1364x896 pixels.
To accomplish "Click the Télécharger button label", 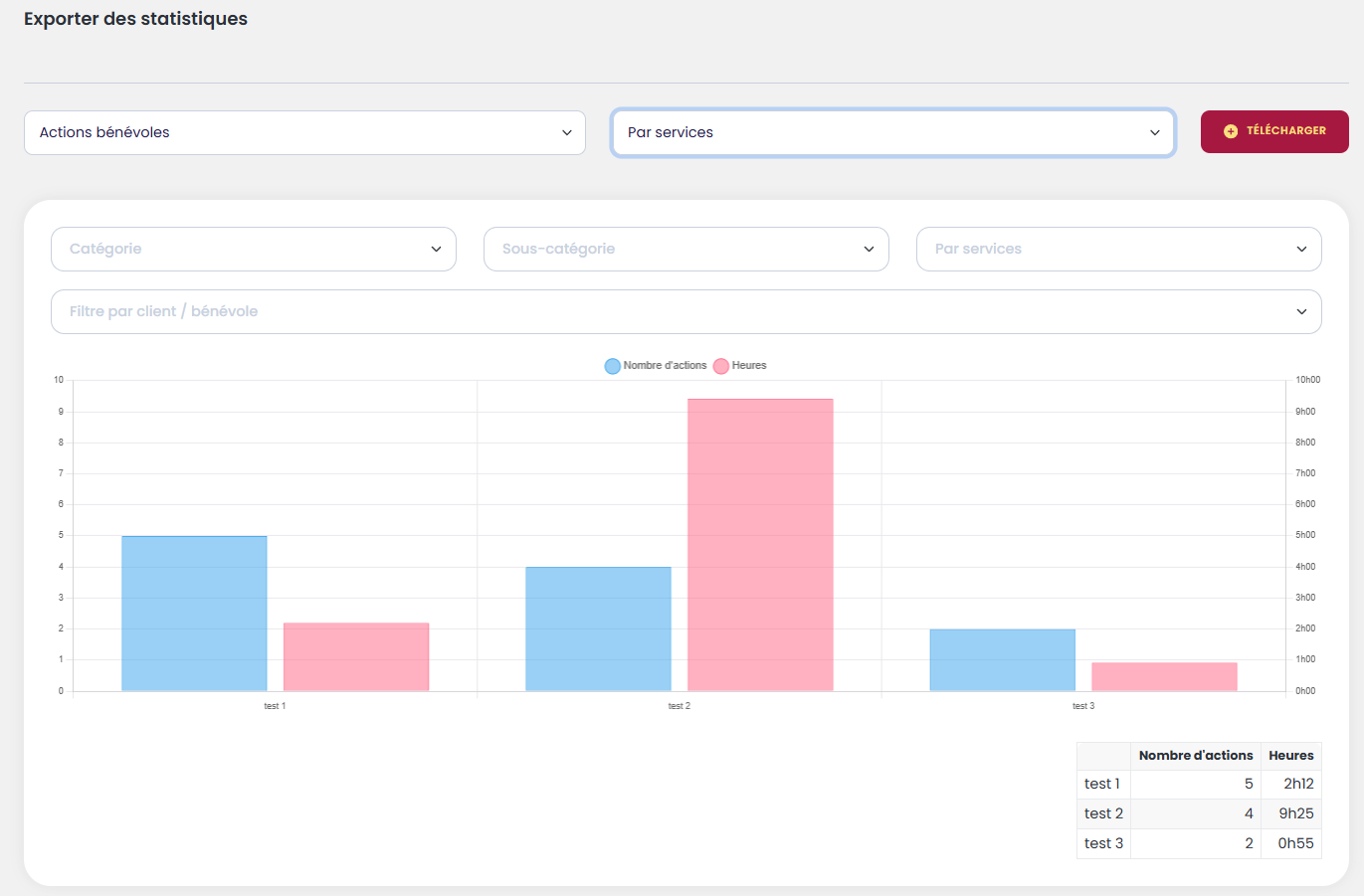I will click(x=1285, y=131).
